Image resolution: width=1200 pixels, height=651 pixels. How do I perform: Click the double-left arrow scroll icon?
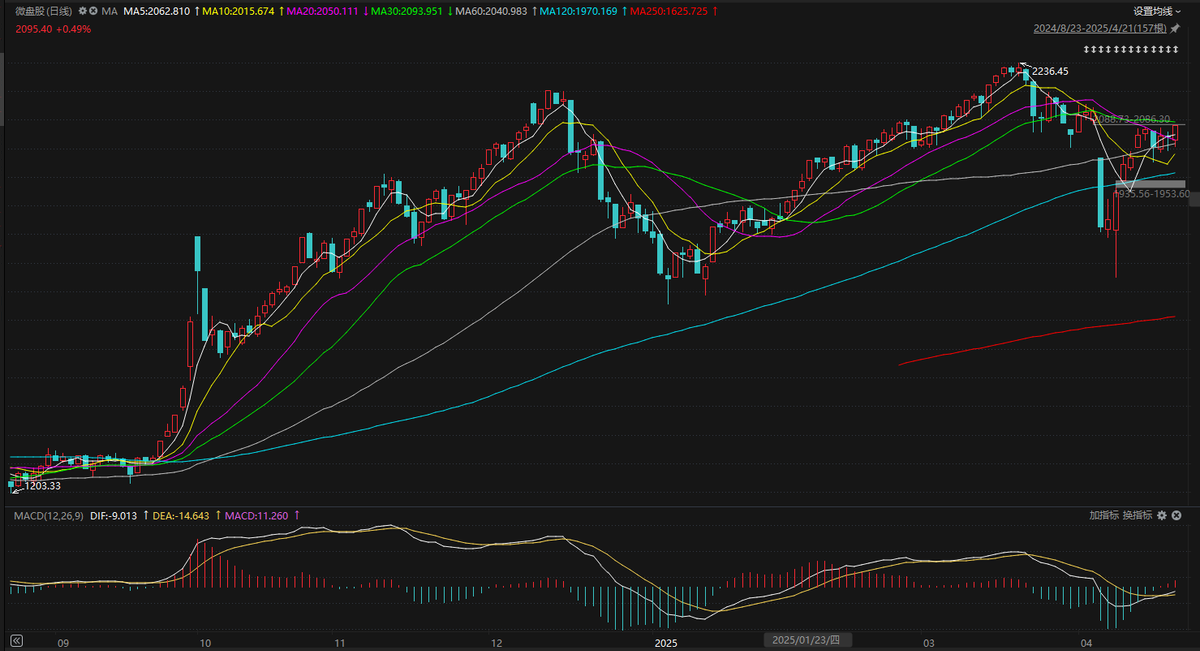16,639
